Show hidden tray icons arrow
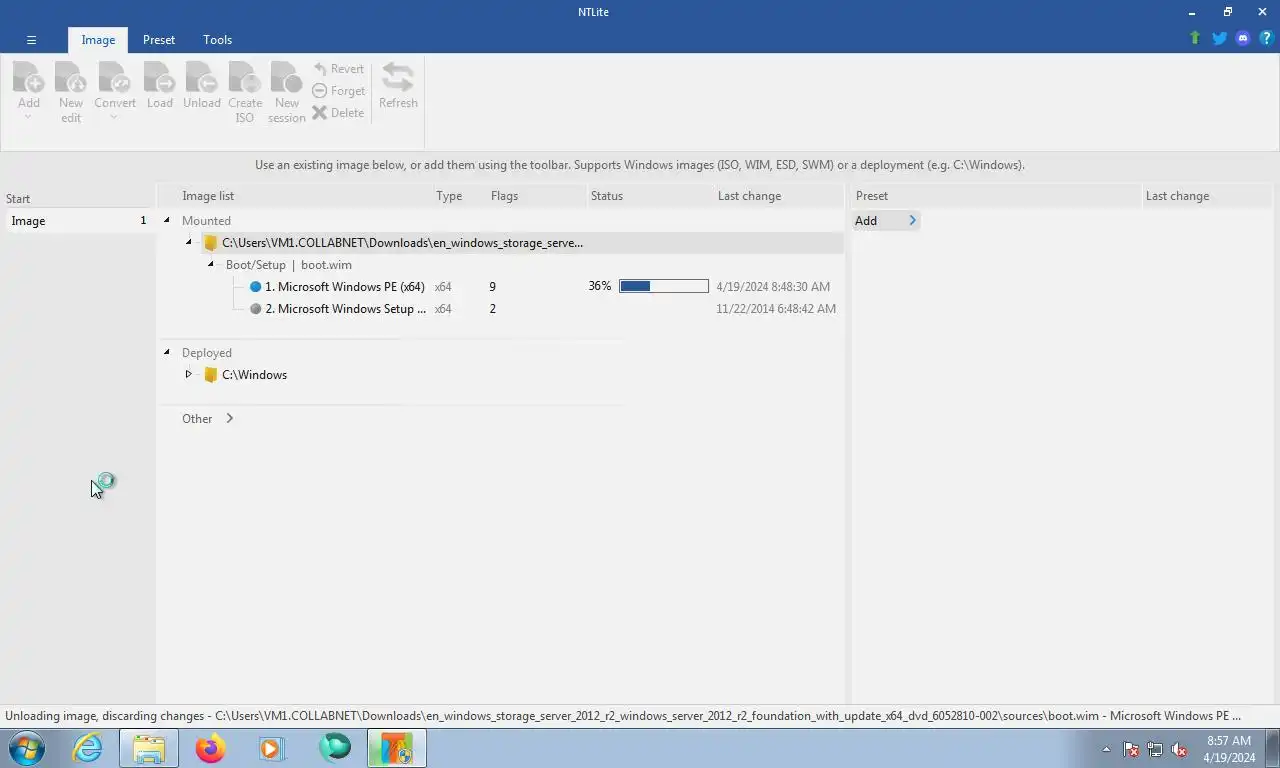 click(1106, 749)
